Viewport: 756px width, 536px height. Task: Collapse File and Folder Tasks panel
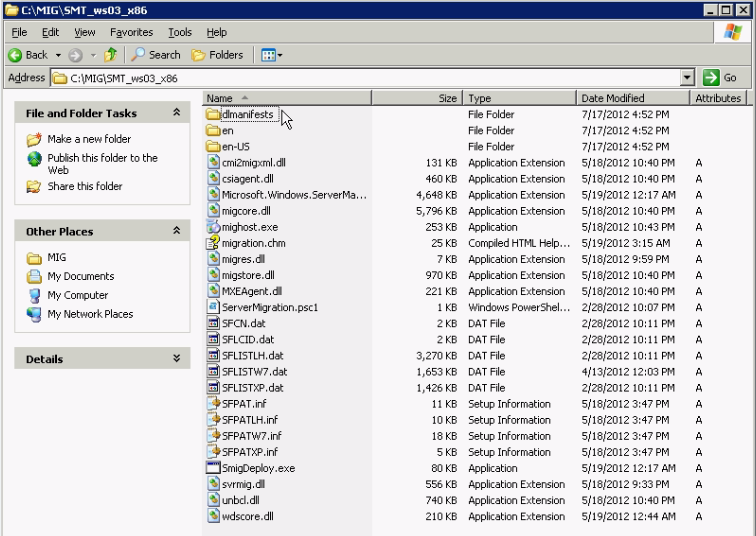176,112
